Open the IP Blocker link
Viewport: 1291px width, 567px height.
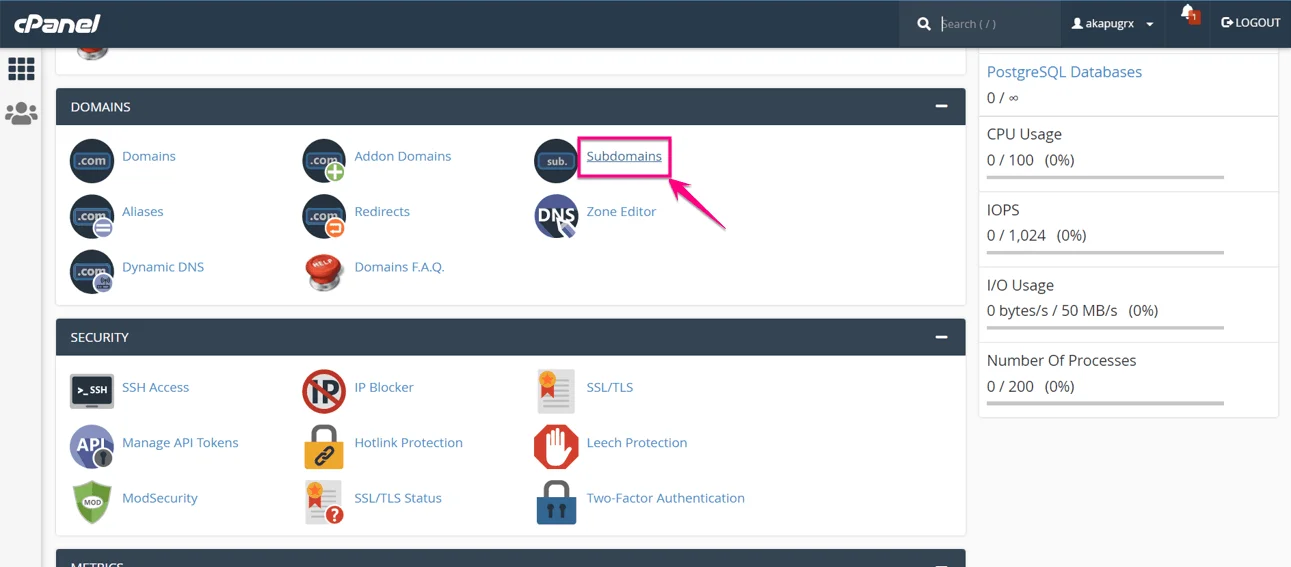pyautogui.click(x=384, y=387)
